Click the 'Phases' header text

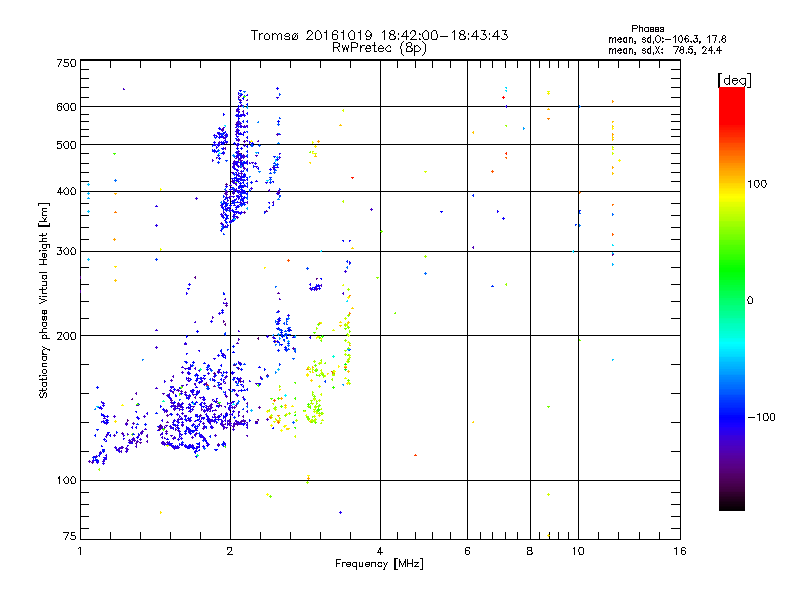coord(647,29)
